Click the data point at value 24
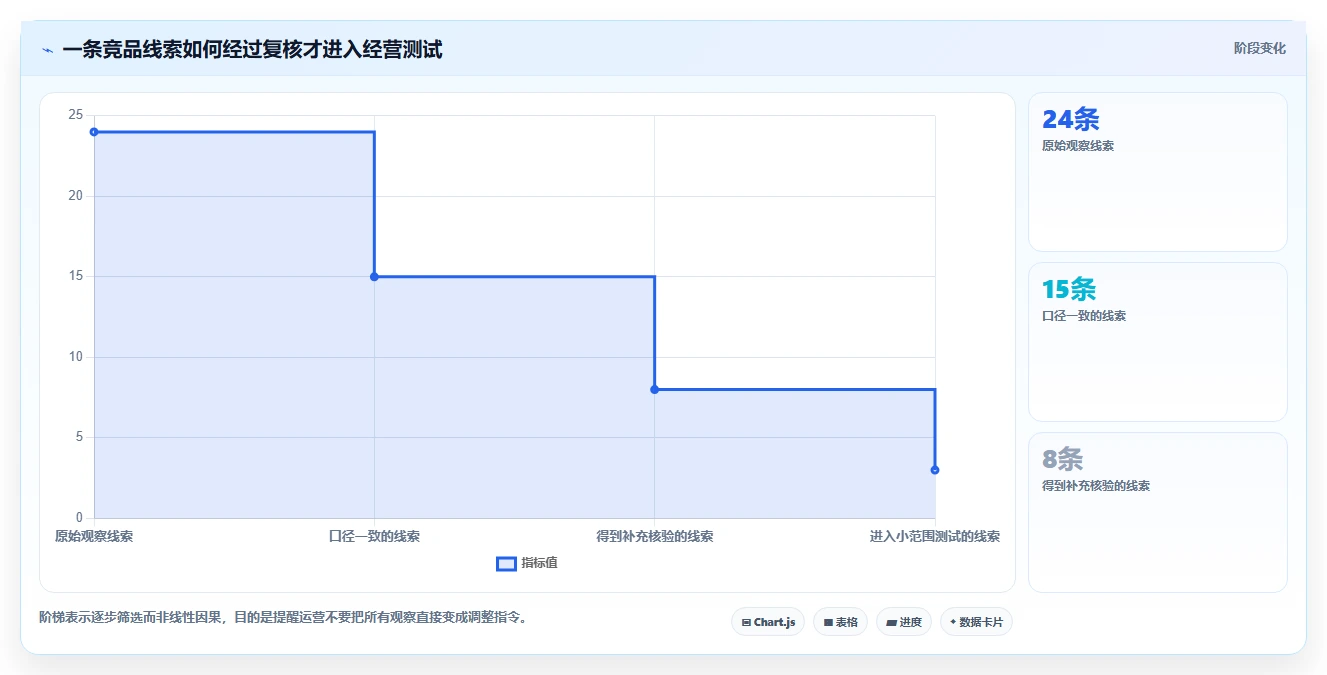 pos(94,132)
